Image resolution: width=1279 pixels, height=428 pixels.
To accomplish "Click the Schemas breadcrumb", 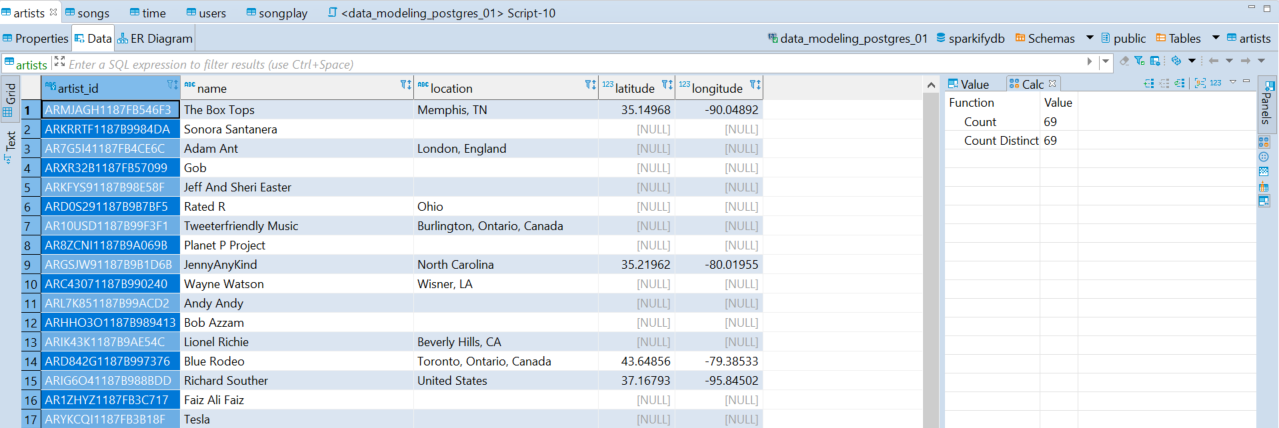I will pos(1045,38).
